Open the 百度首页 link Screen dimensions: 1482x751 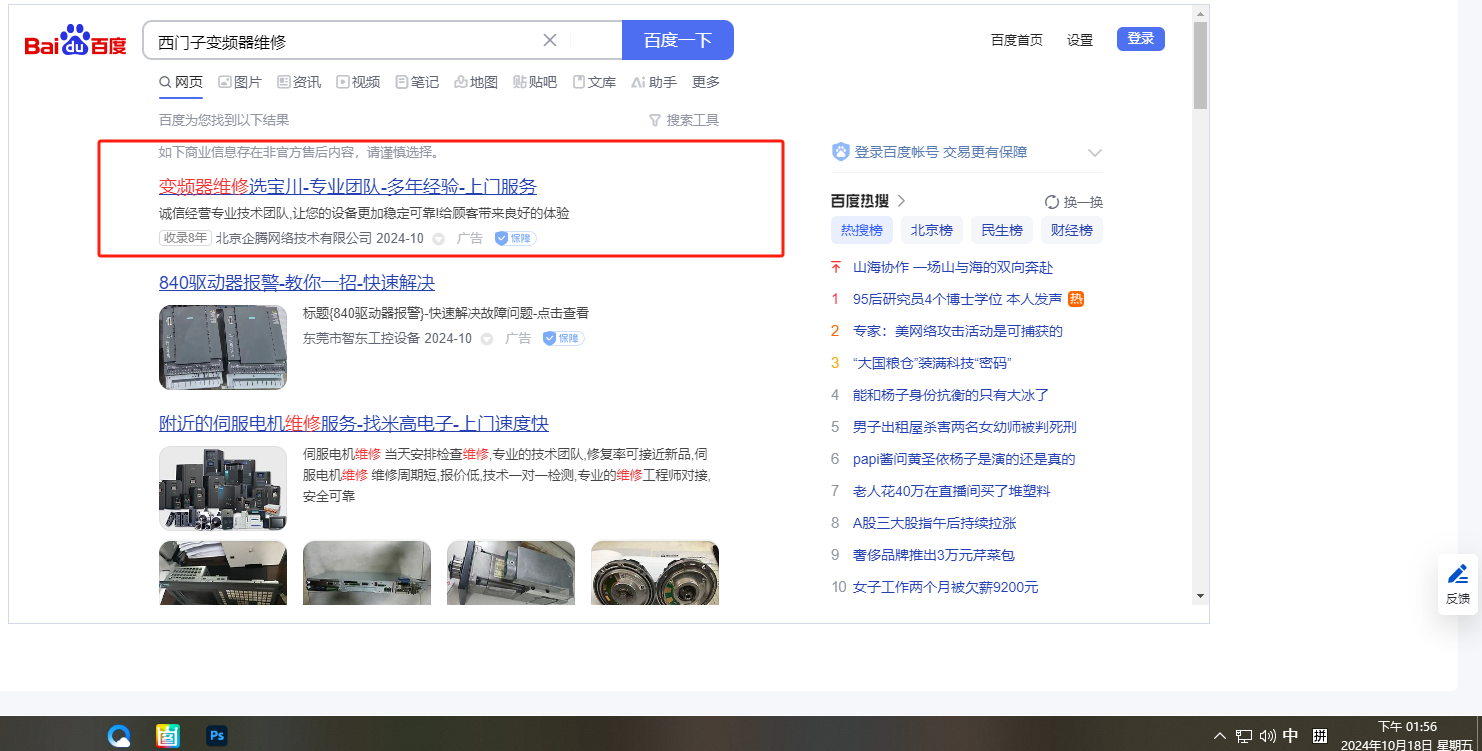point(1017,40)
